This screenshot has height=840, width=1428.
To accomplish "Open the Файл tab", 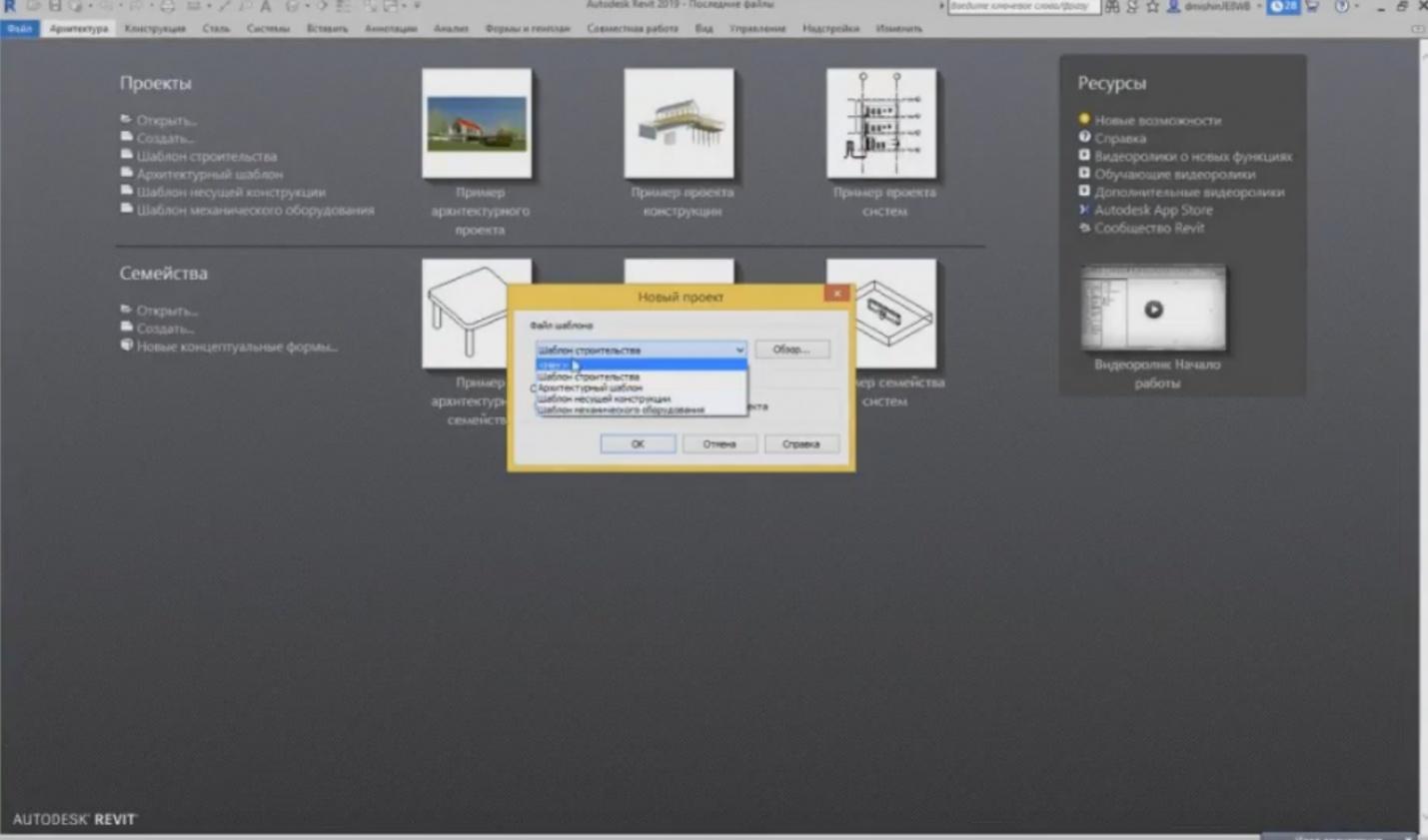I will pos(19,28).
